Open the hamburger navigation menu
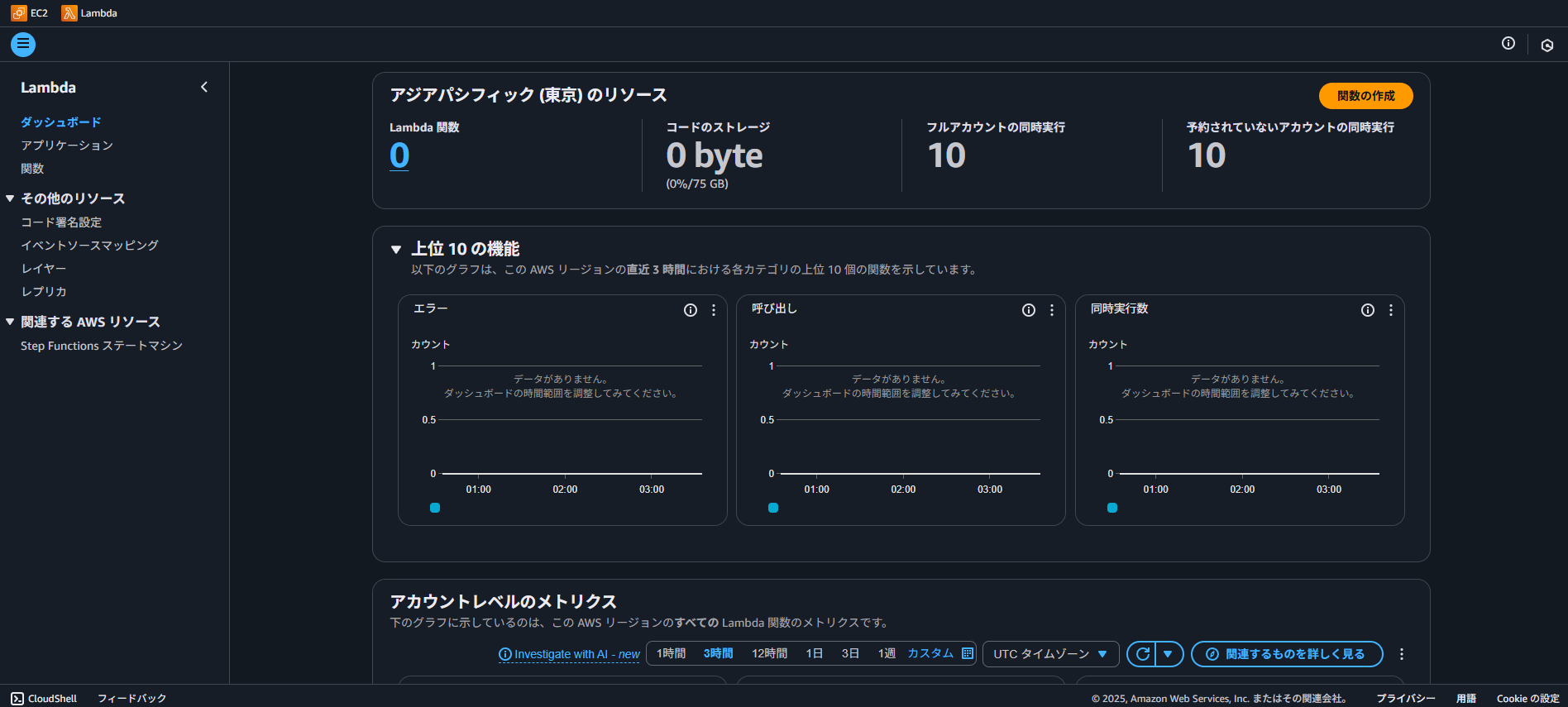Screen dimensions: 1568x707 23,45
